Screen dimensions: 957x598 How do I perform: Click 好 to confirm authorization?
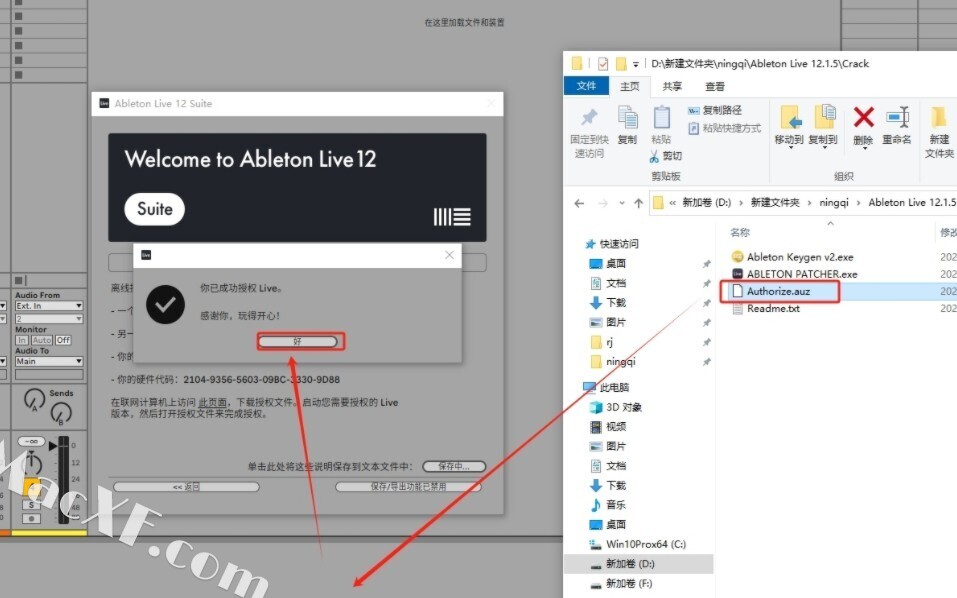click(298, 342)
